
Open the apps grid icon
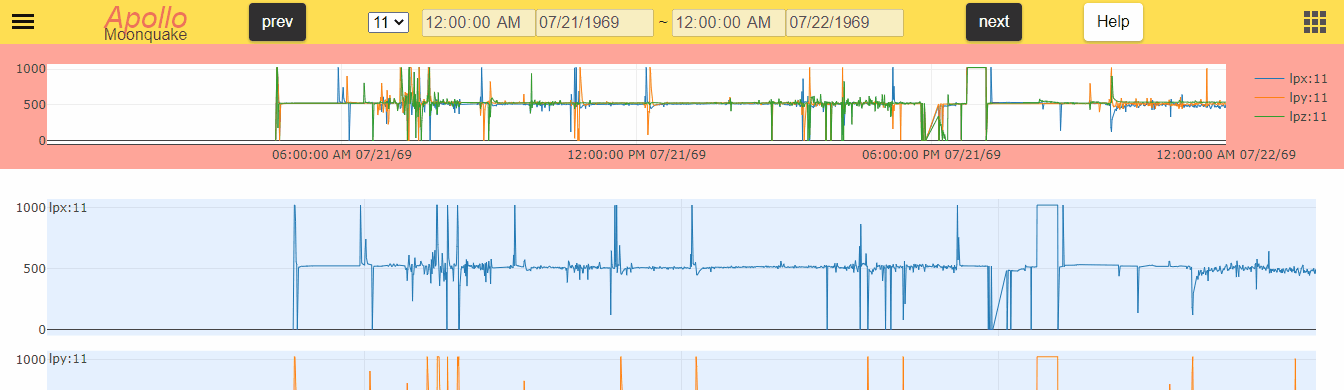click(1314, 22)
